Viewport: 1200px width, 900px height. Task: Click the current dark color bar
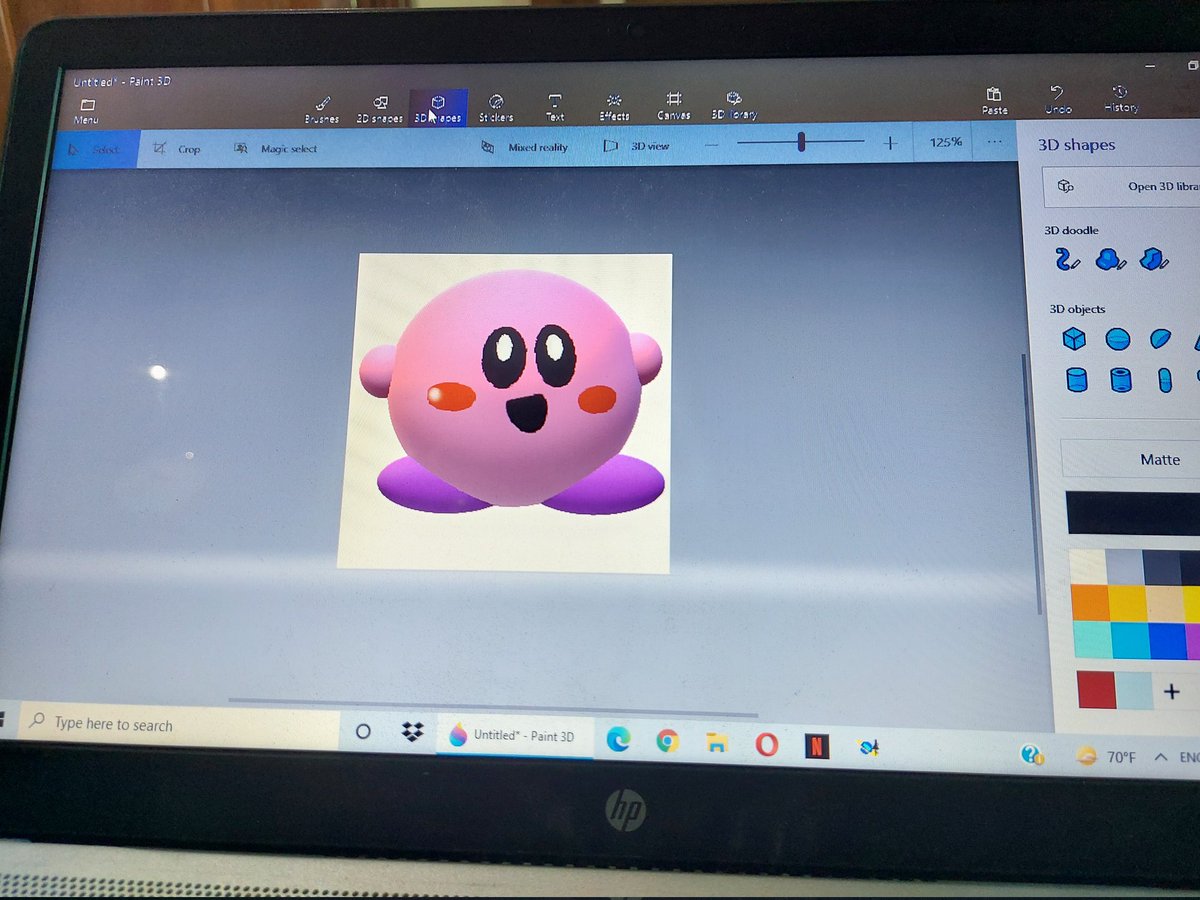pyautogui.click(x=1133, y=512)
